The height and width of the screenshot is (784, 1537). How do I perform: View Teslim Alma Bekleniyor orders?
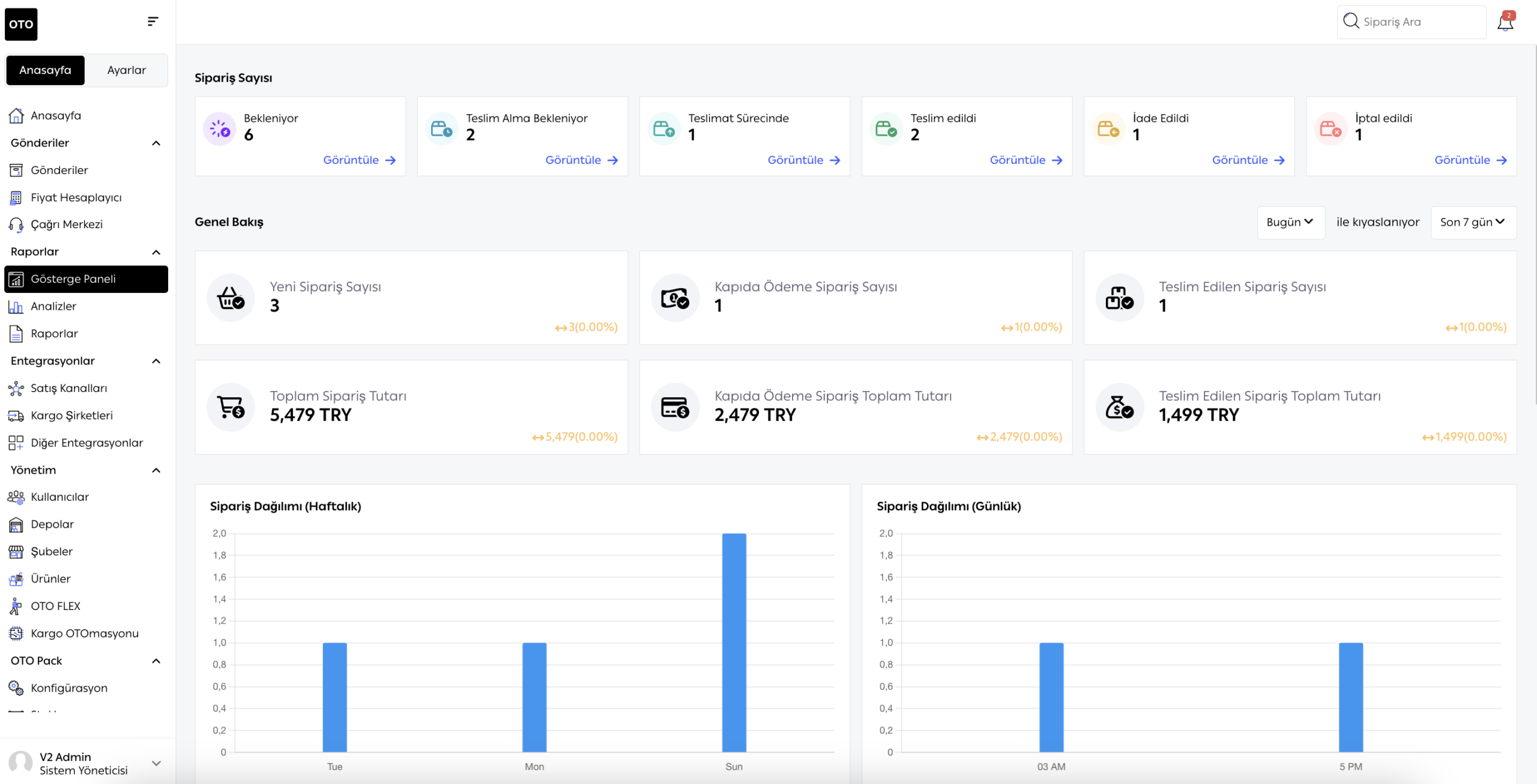click(x=581, y=160)
